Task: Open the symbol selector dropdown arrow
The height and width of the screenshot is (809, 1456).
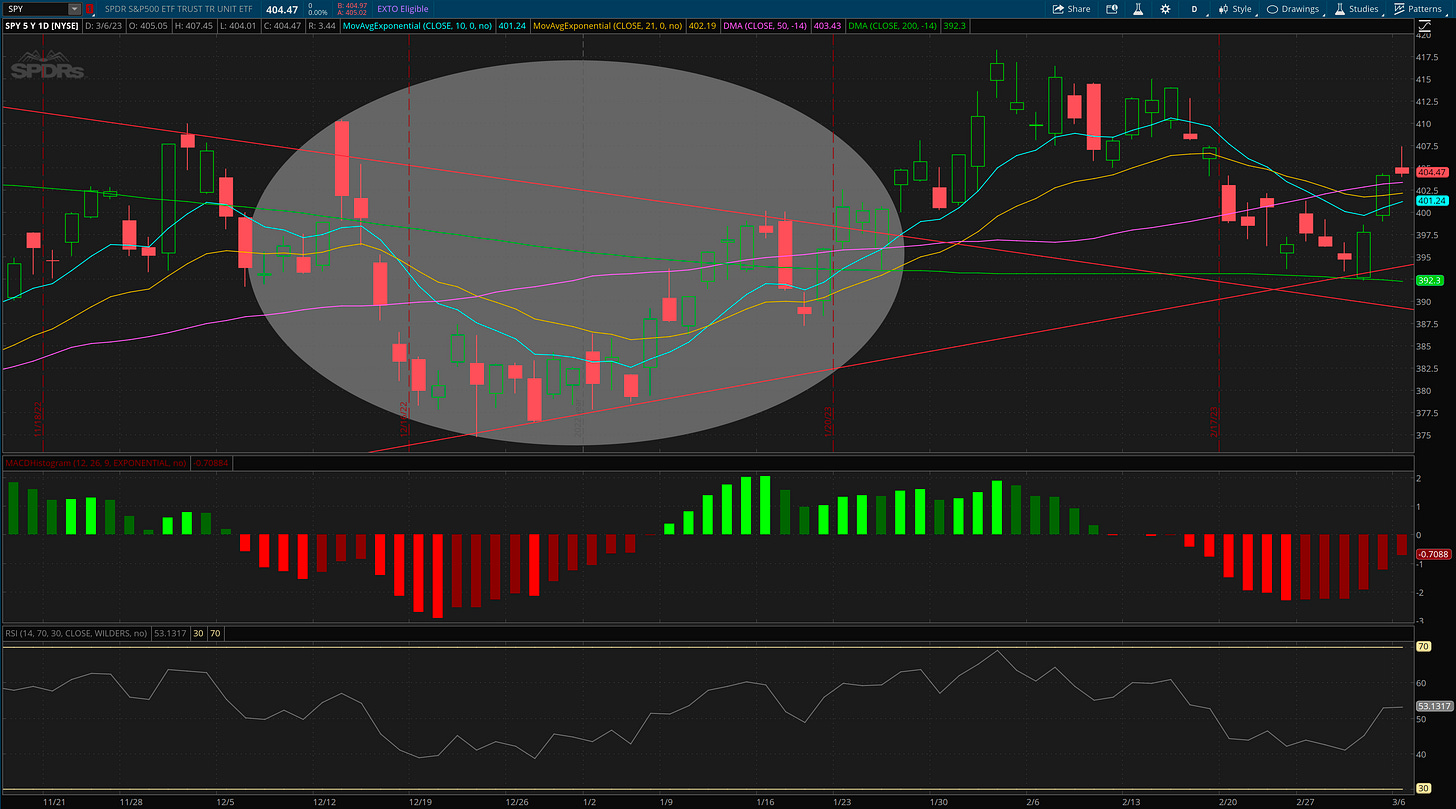Action: (75, 9)
